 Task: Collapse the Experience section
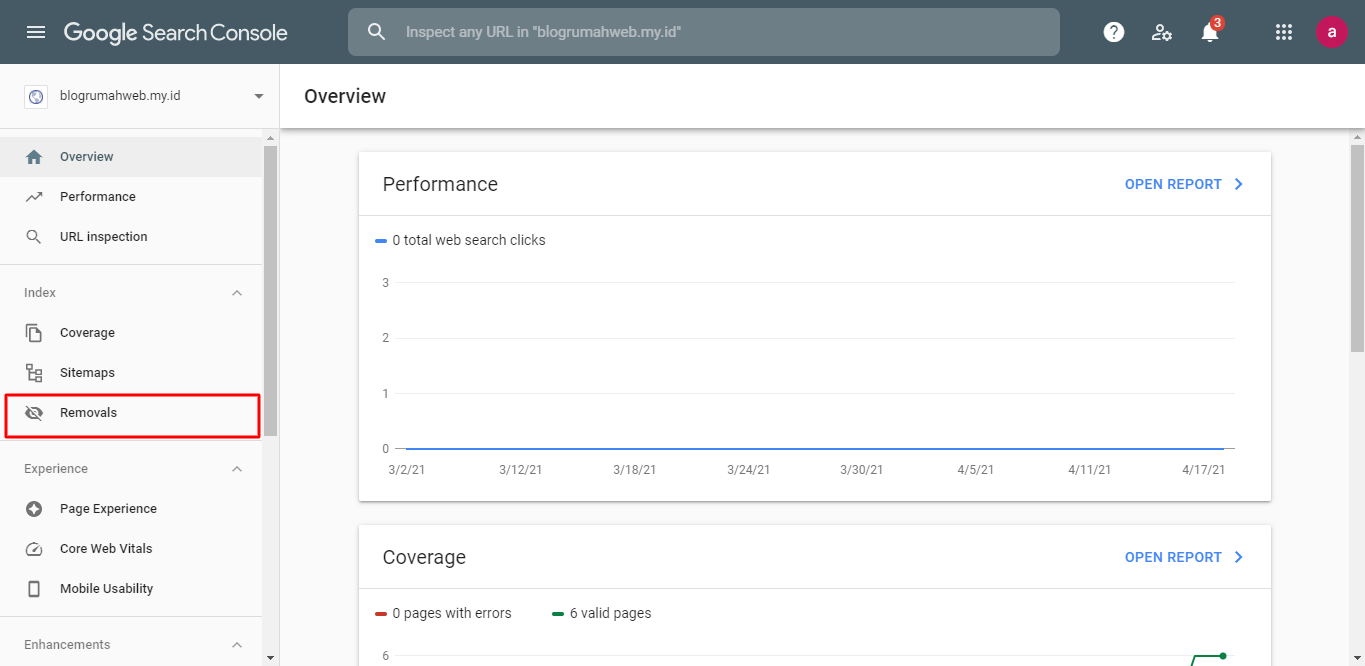(237, 469)
